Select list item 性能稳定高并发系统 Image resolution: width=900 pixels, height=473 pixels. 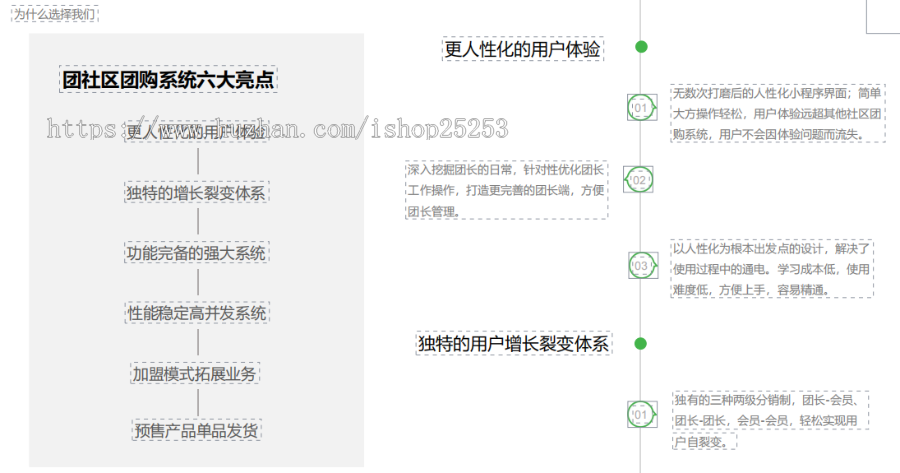[x=197, y=313]
